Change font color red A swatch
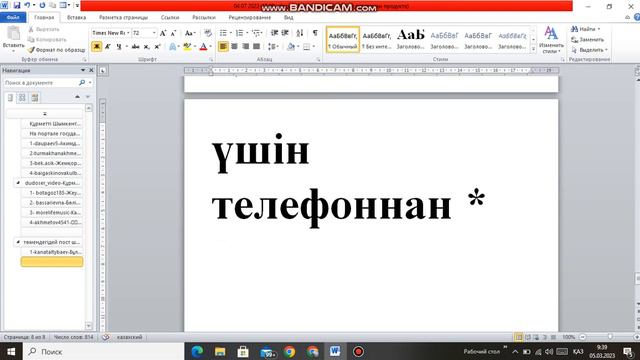 click(x=203, y=47)
